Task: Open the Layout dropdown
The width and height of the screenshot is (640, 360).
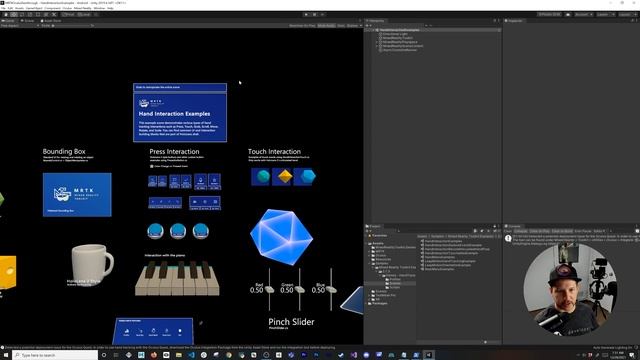Action: tap(627, 15)
